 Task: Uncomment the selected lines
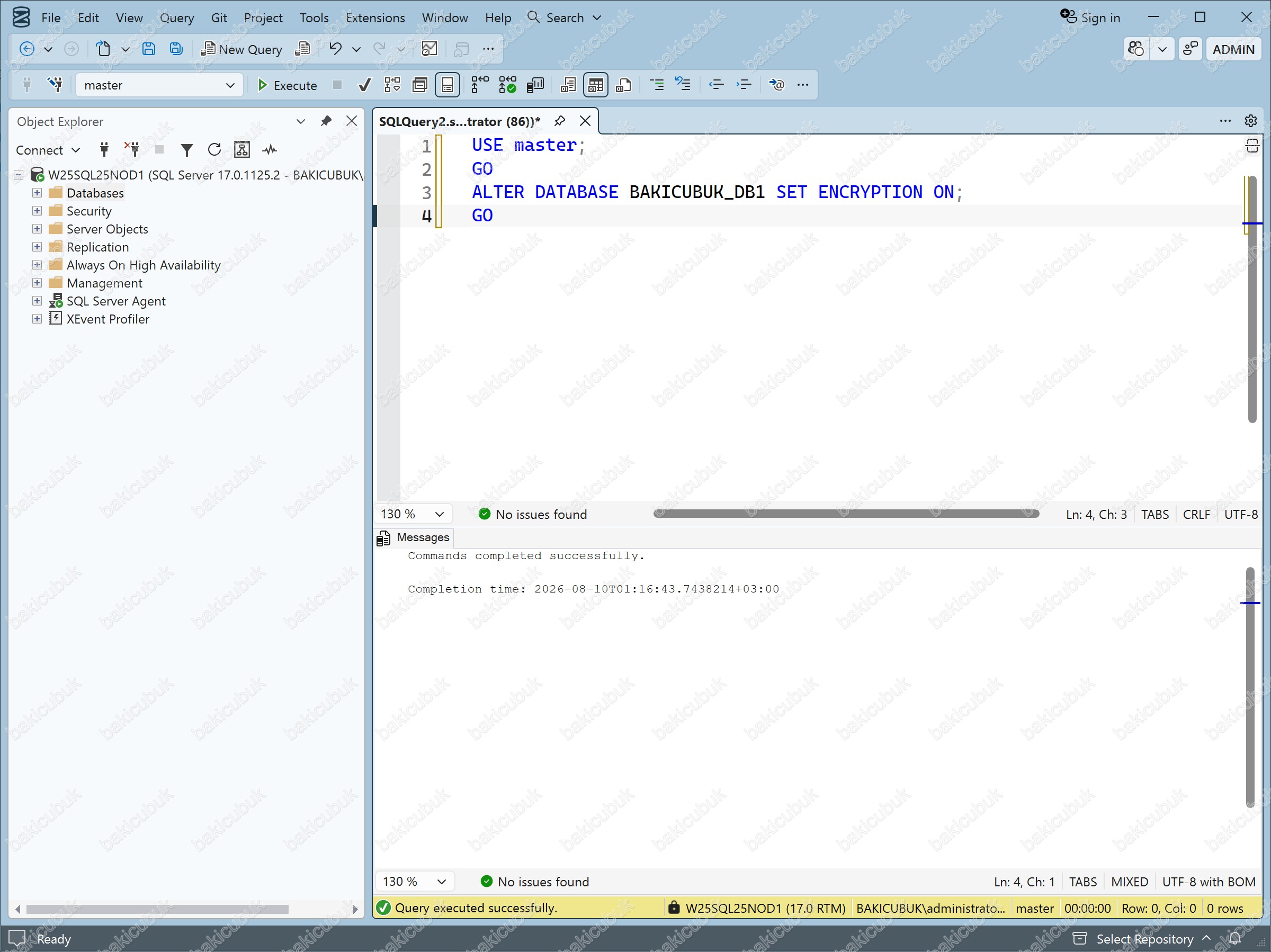683,85
